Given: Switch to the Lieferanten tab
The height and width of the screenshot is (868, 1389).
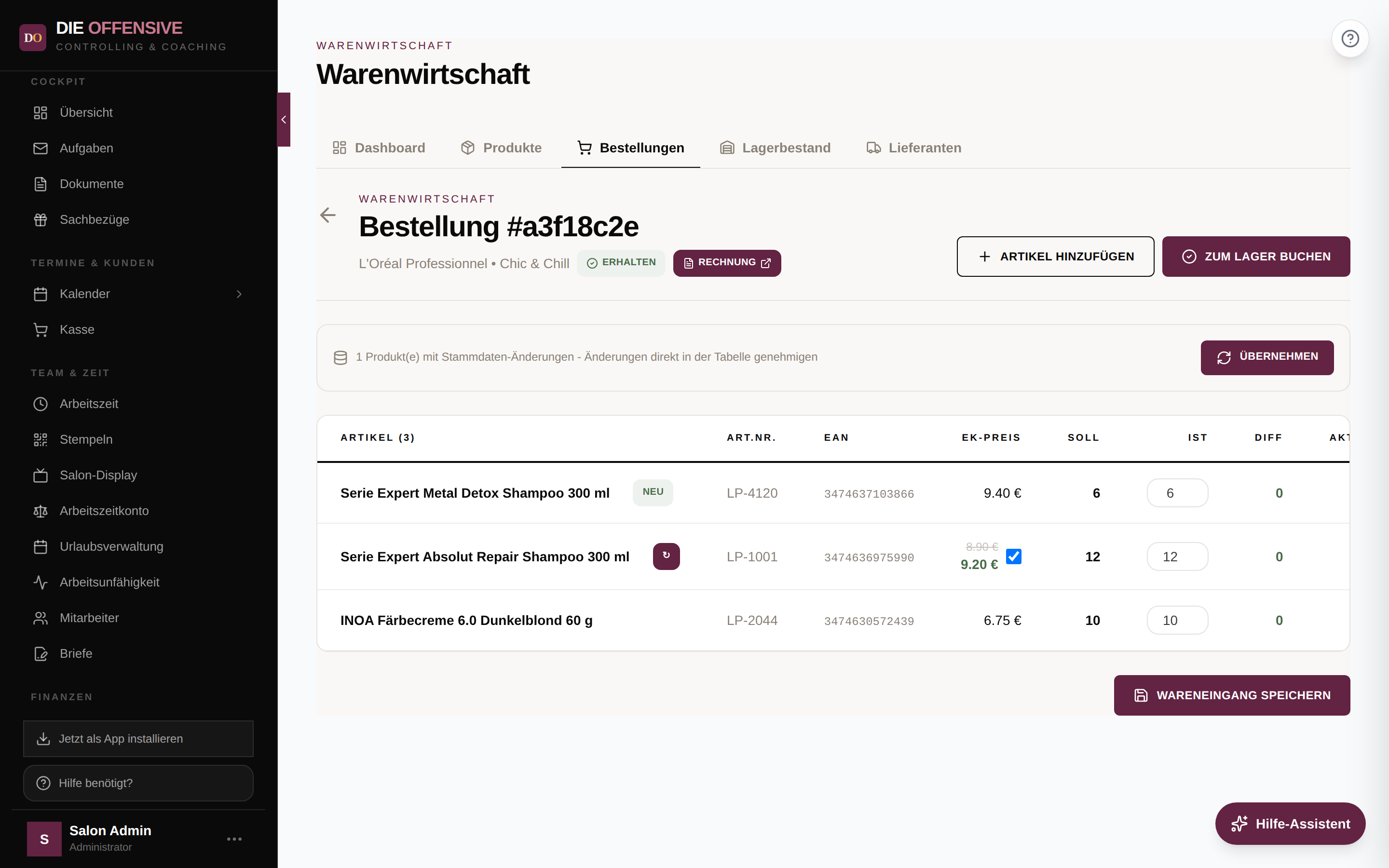Looking at the screenshot, I should 914,148.
